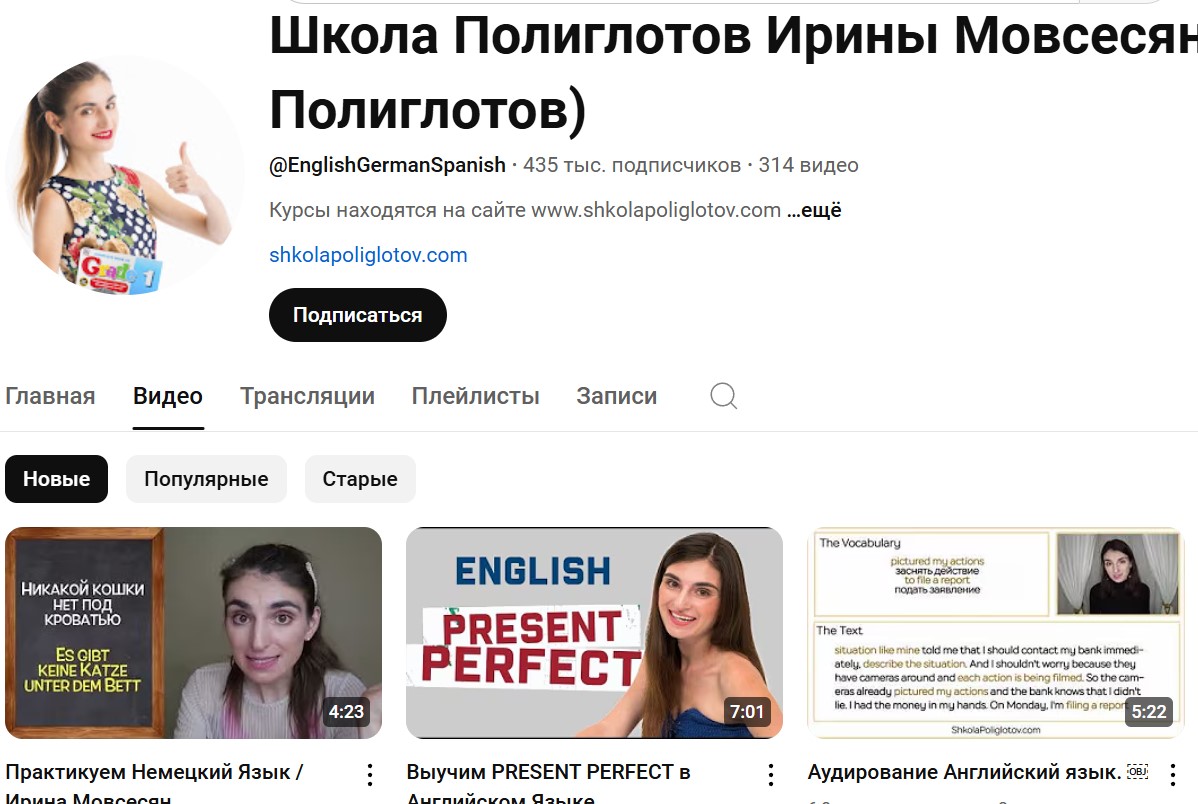This screenshot has height=804, width=1198.
Task: Open the Записи tab
Action: (x=617, y=396)
